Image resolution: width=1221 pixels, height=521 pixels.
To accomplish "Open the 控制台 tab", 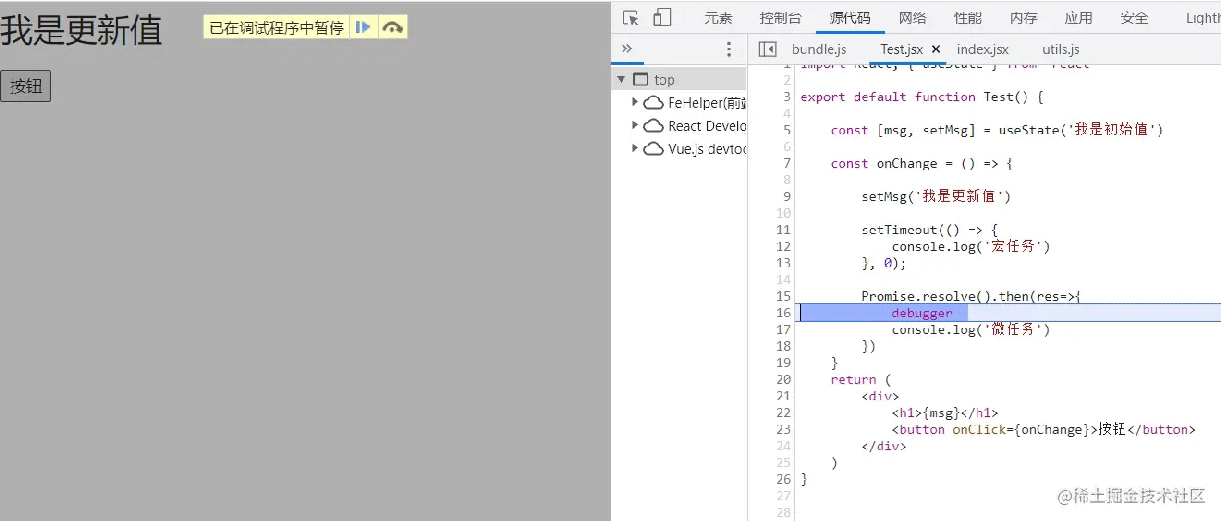I will 780,18.
